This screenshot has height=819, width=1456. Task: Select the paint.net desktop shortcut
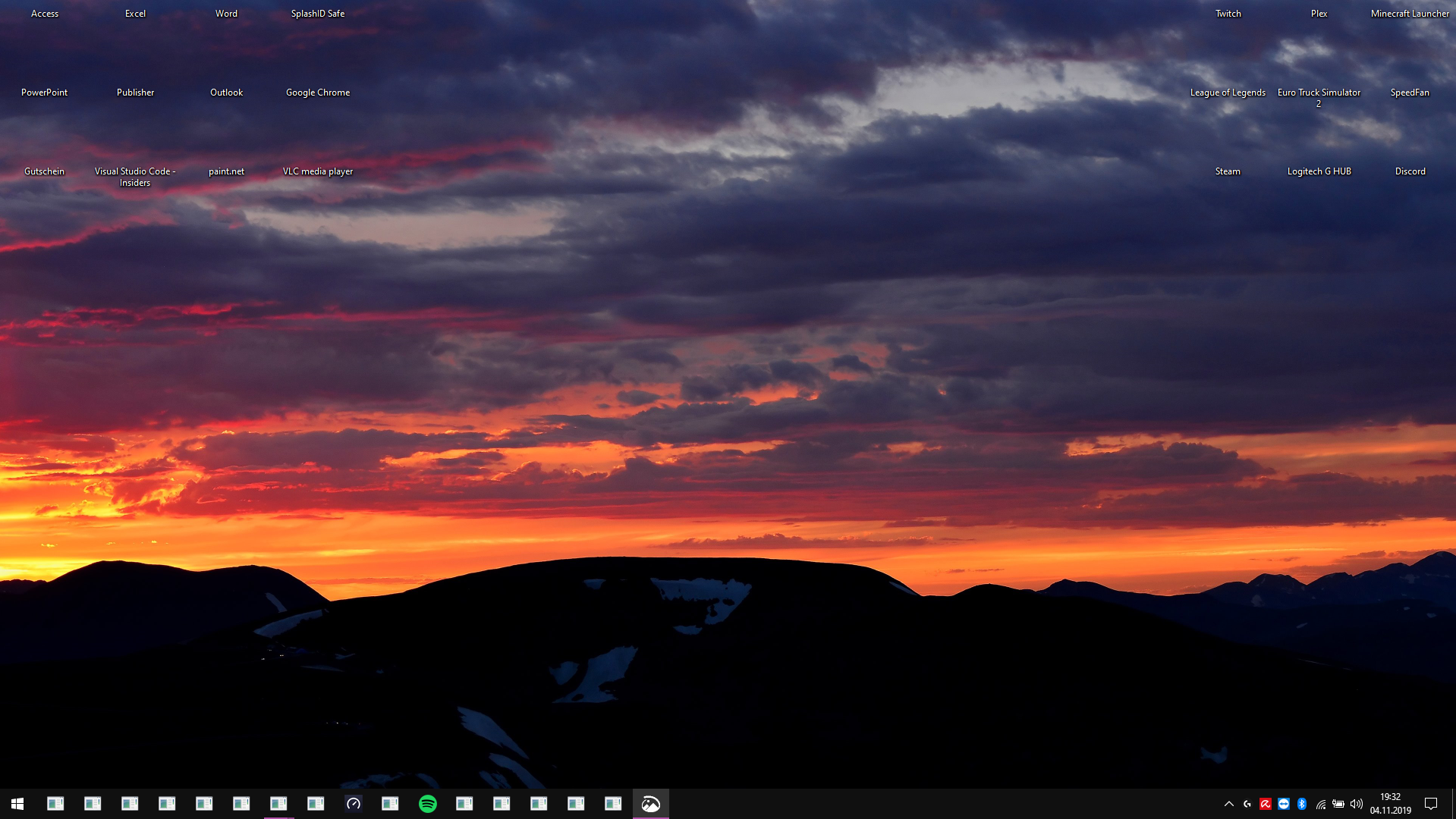tap(226, 171)
